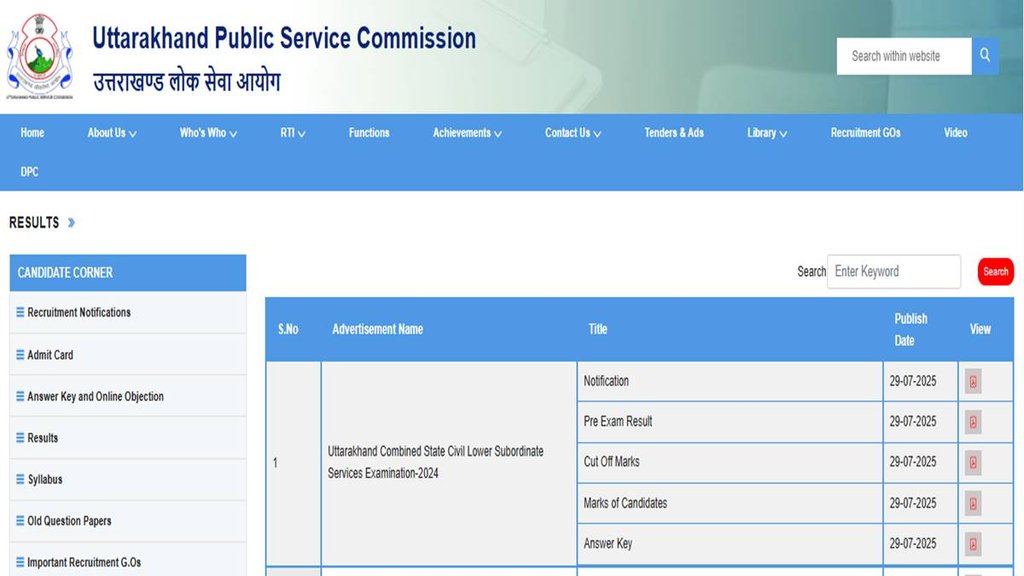
Task: Click list icon beside Syllabus
Action: point(20,479)
